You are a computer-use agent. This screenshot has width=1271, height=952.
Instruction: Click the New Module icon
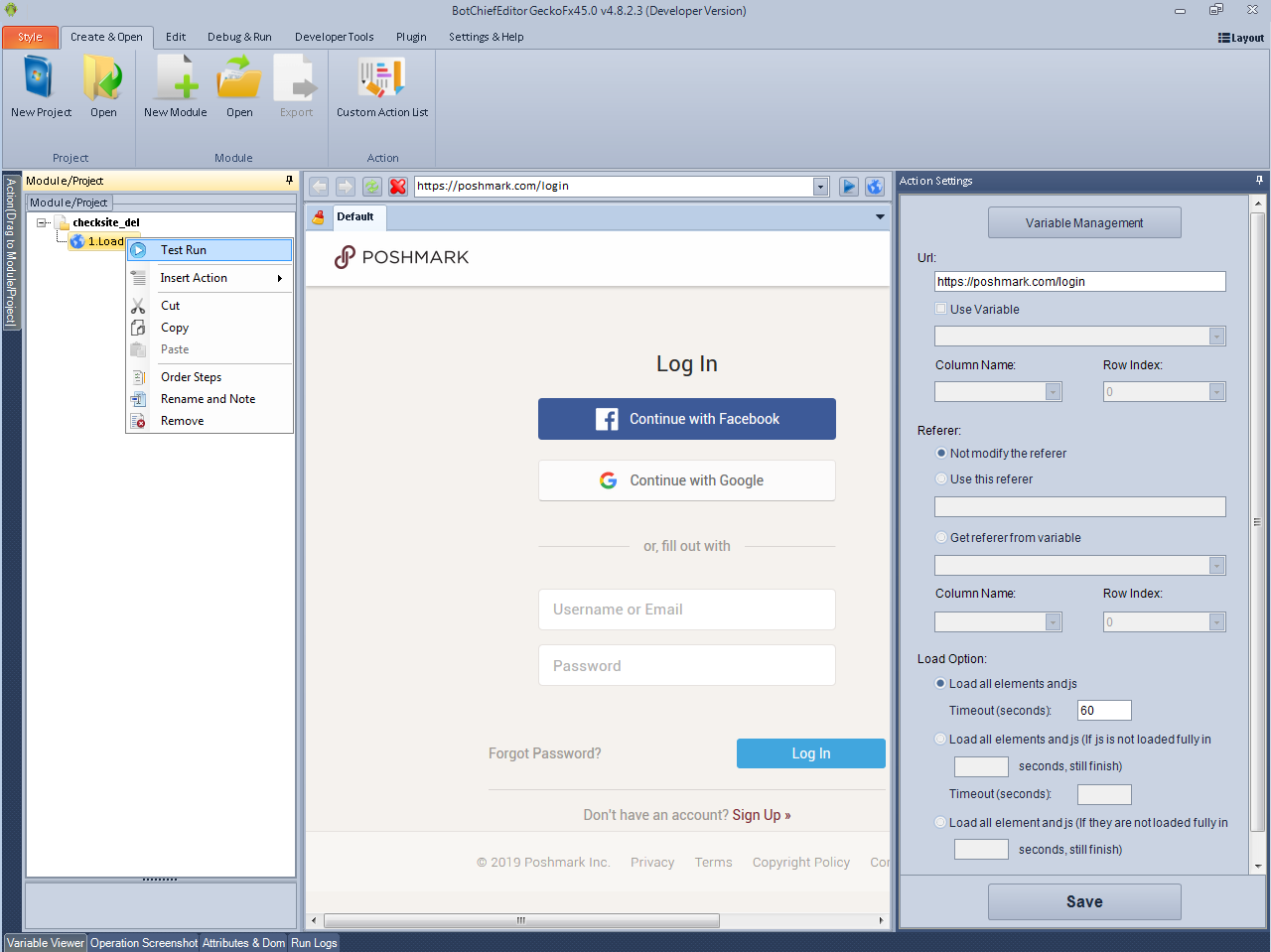[x=175, y=79]
